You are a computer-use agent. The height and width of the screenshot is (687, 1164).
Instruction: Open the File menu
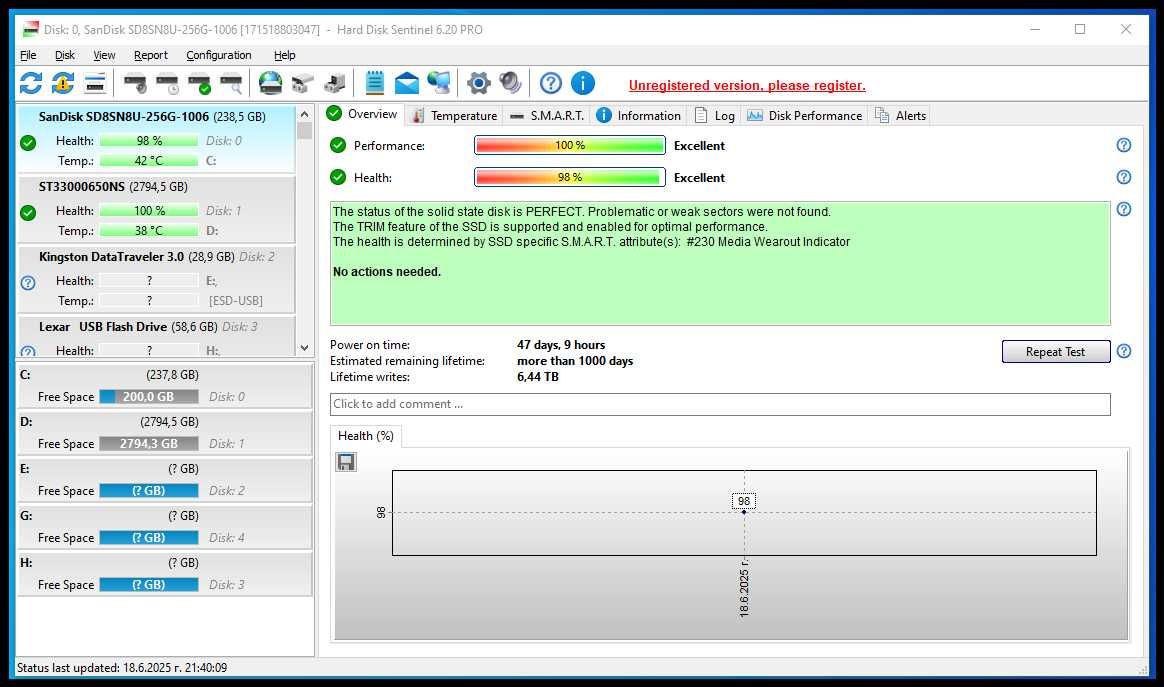(28, 55)
